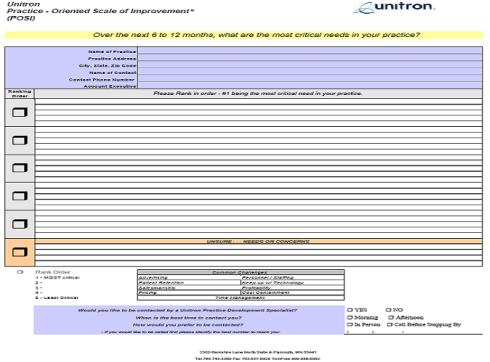Viewport: 490px width, 362px height.
Task: Tick Call Before Stopping By checkbox
Action: point(390,324)
